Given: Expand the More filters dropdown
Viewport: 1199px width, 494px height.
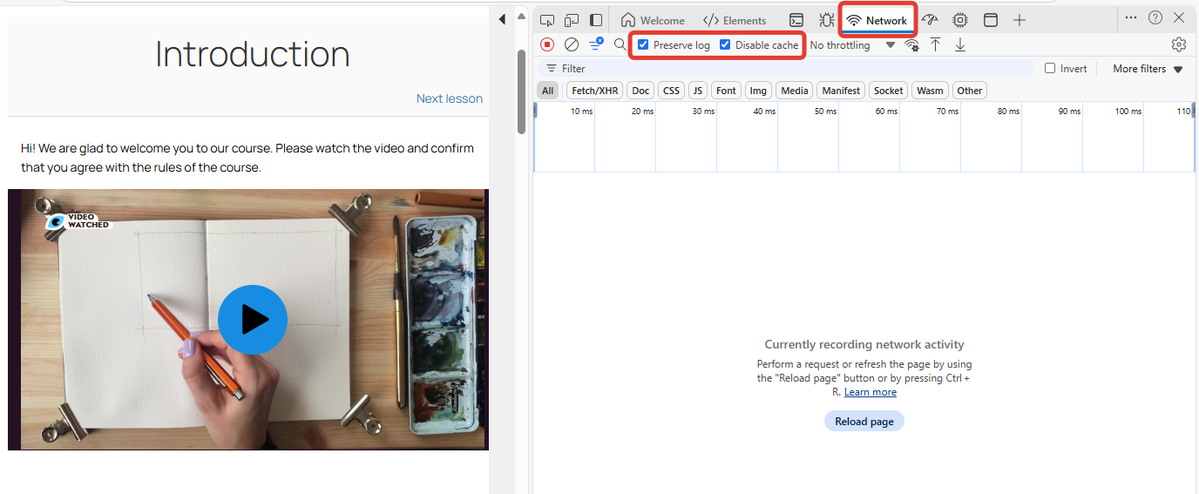Looking at the screenshot, I should [1147, 69].
